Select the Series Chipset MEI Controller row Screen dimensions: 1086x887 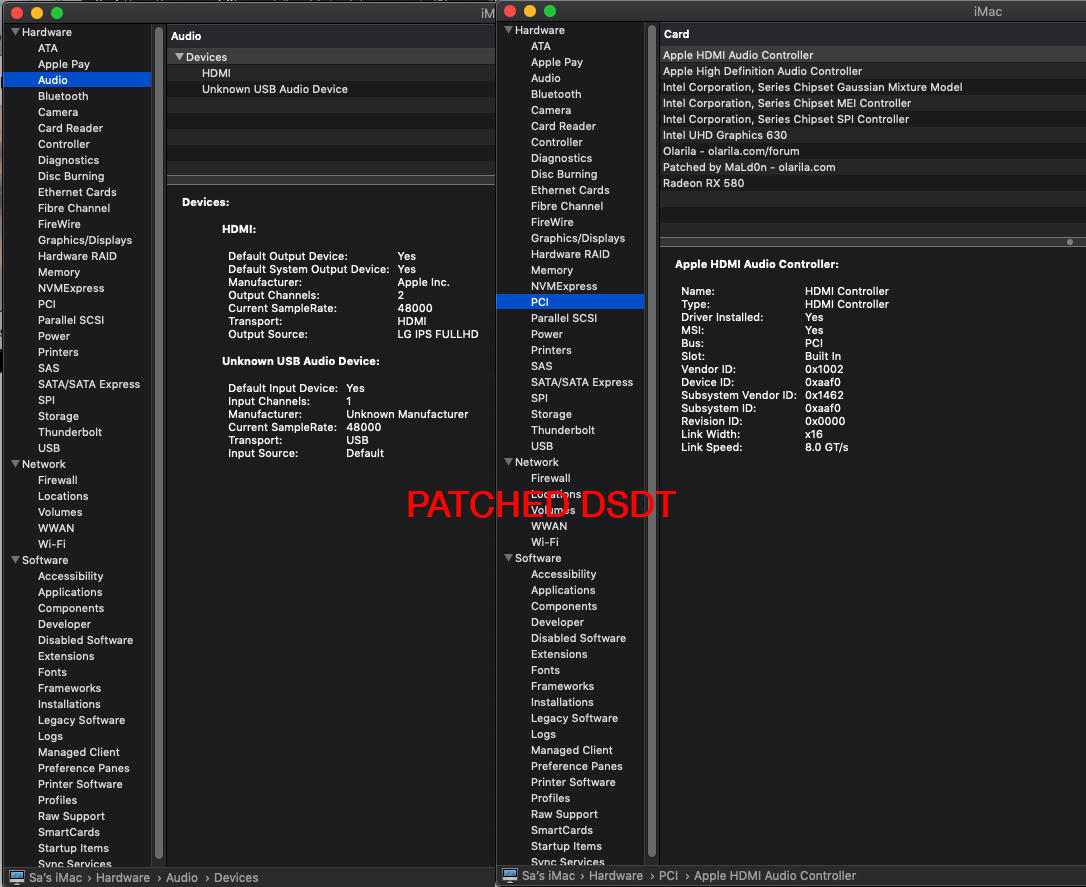pos(873,102)
